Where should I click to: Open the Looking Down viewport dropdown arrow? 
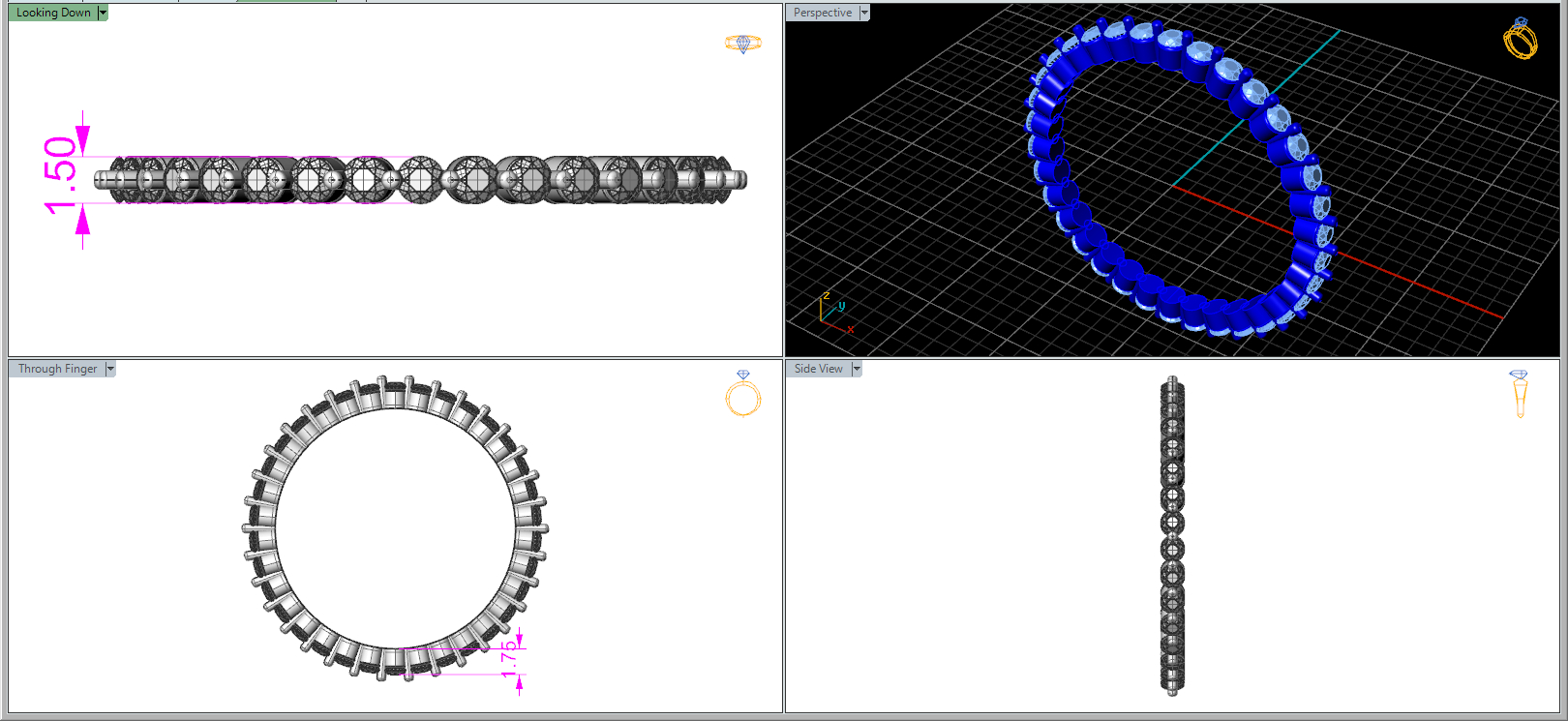click(103, 13)
